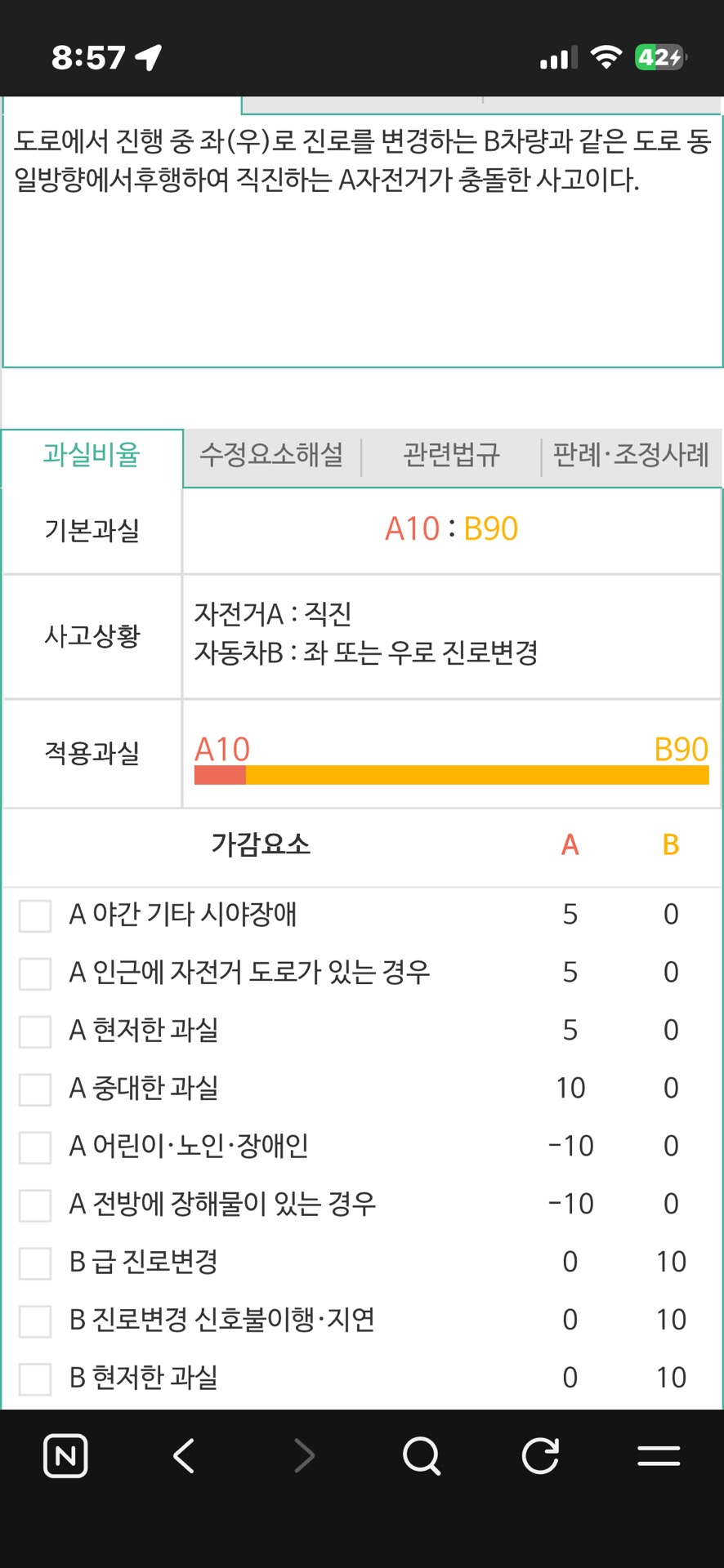The image size is (724, 1568).
Task: Tap the battery indicator icon
Action: click(x=660, y=57)
